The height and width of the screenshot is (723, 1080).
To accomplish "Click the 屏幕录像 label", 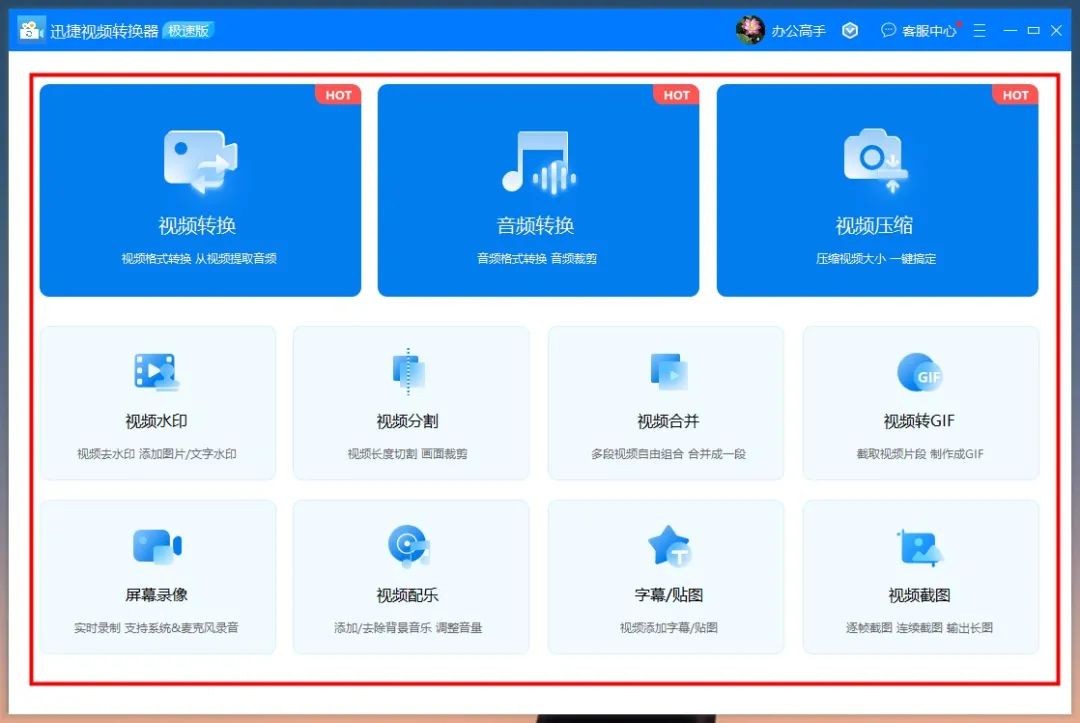I will pyautogui.click(x=156, y=595).
